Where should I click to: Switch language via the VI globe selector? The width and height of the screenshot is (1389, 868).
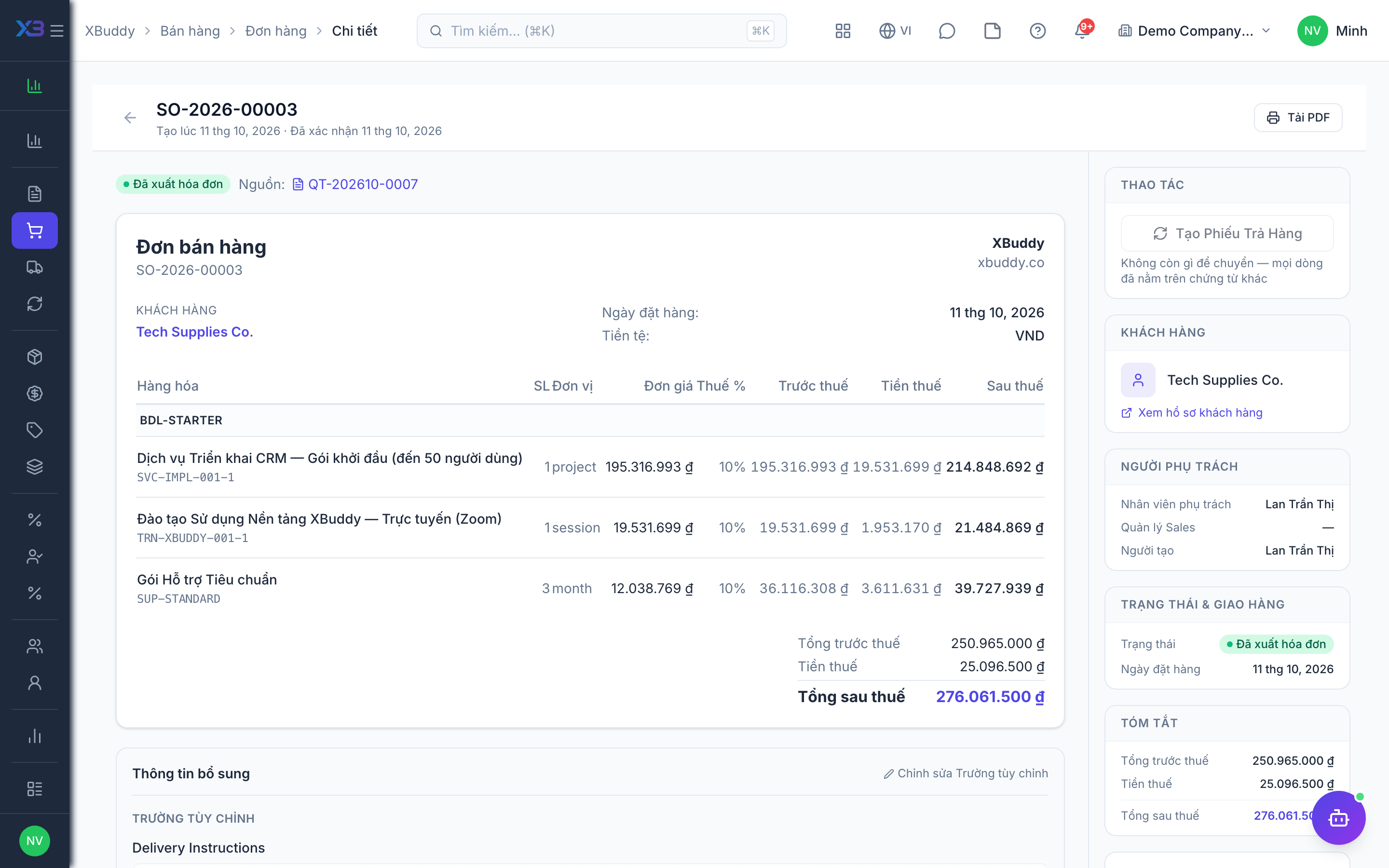[895, 30]
